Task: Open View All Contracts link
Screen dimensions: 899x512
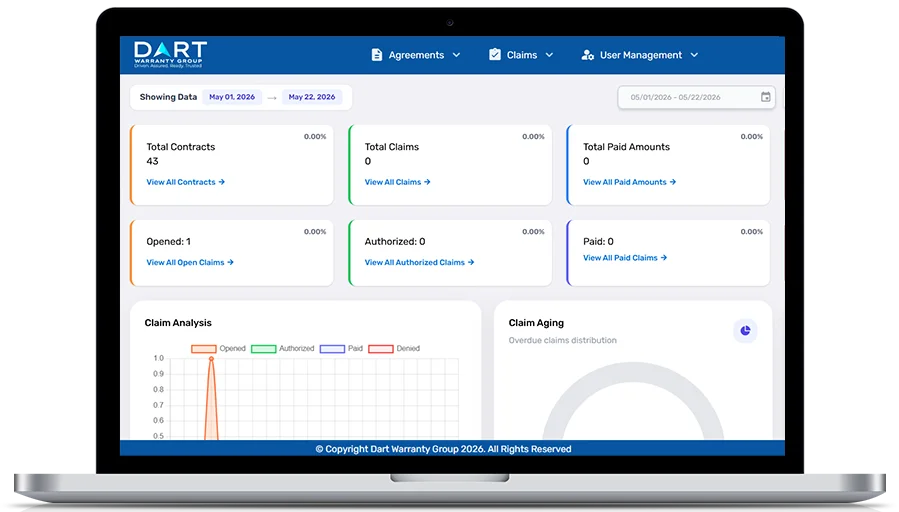Action: (x=185, y=182)
